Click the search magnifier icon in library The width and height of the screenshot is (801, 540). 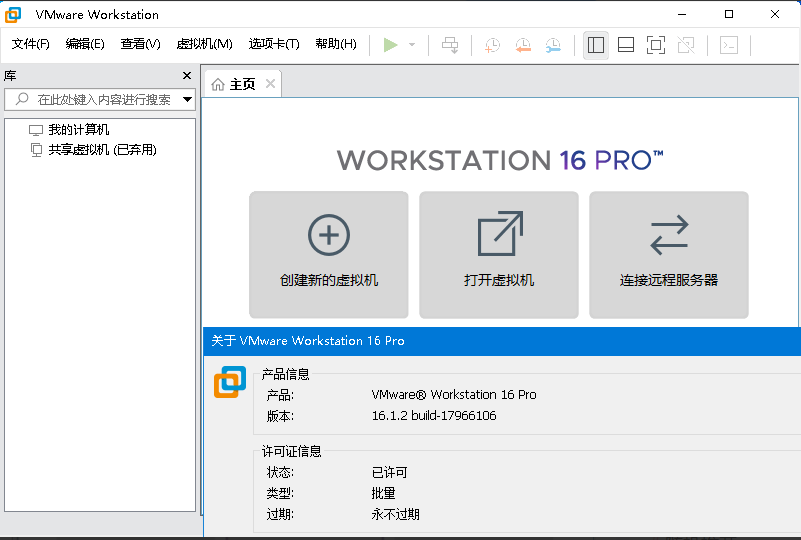click(21, 99)
